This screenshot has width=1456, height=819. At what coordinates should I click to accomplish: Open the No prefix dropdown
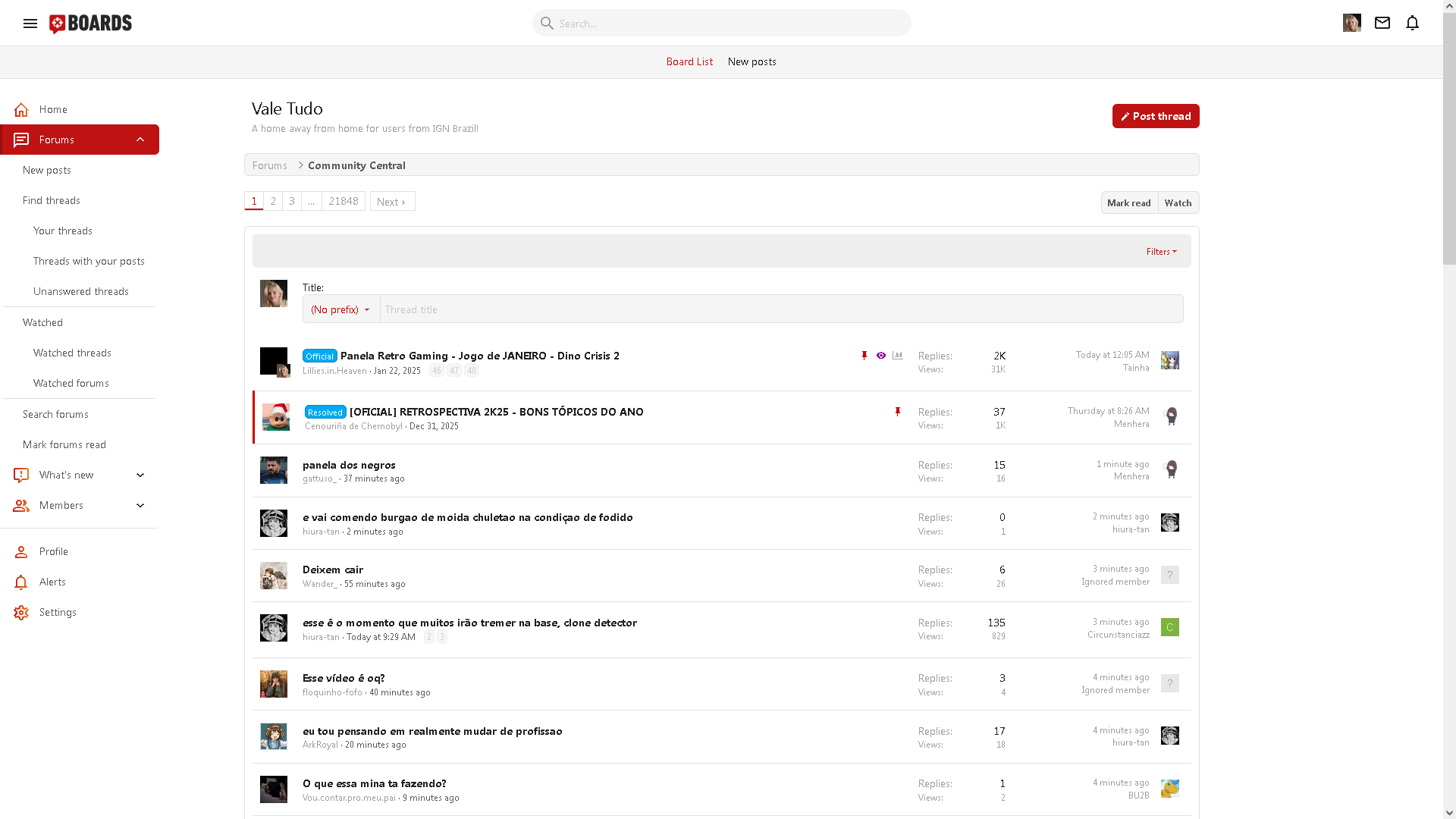340,309
